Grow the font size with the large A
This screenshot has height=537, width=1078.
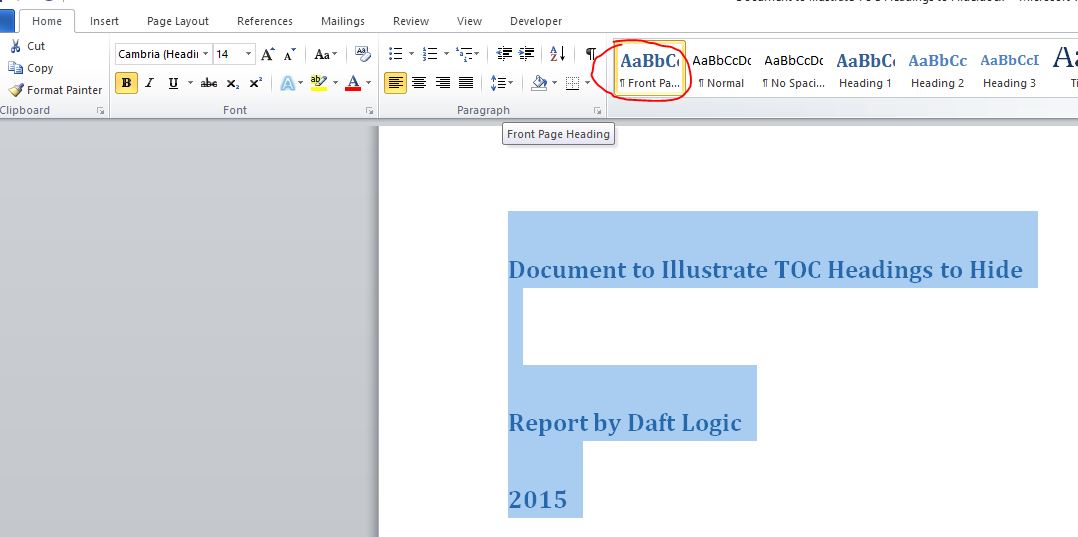tap(267, 54)
